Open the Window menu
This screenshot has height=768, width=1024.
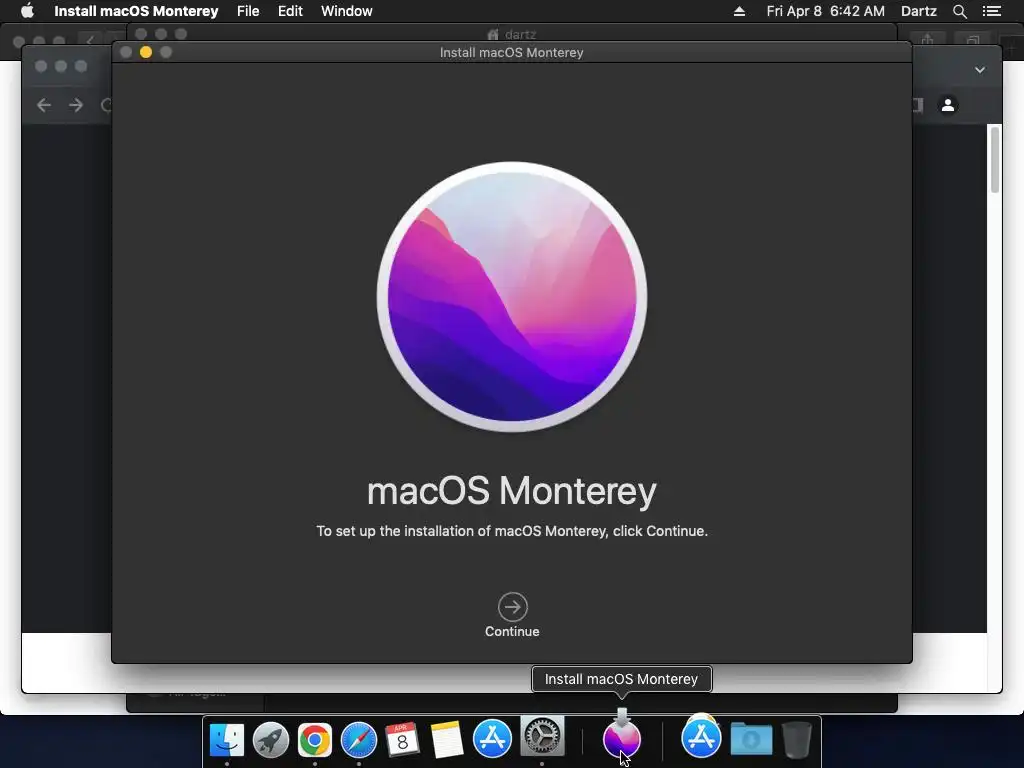point(347,11)
